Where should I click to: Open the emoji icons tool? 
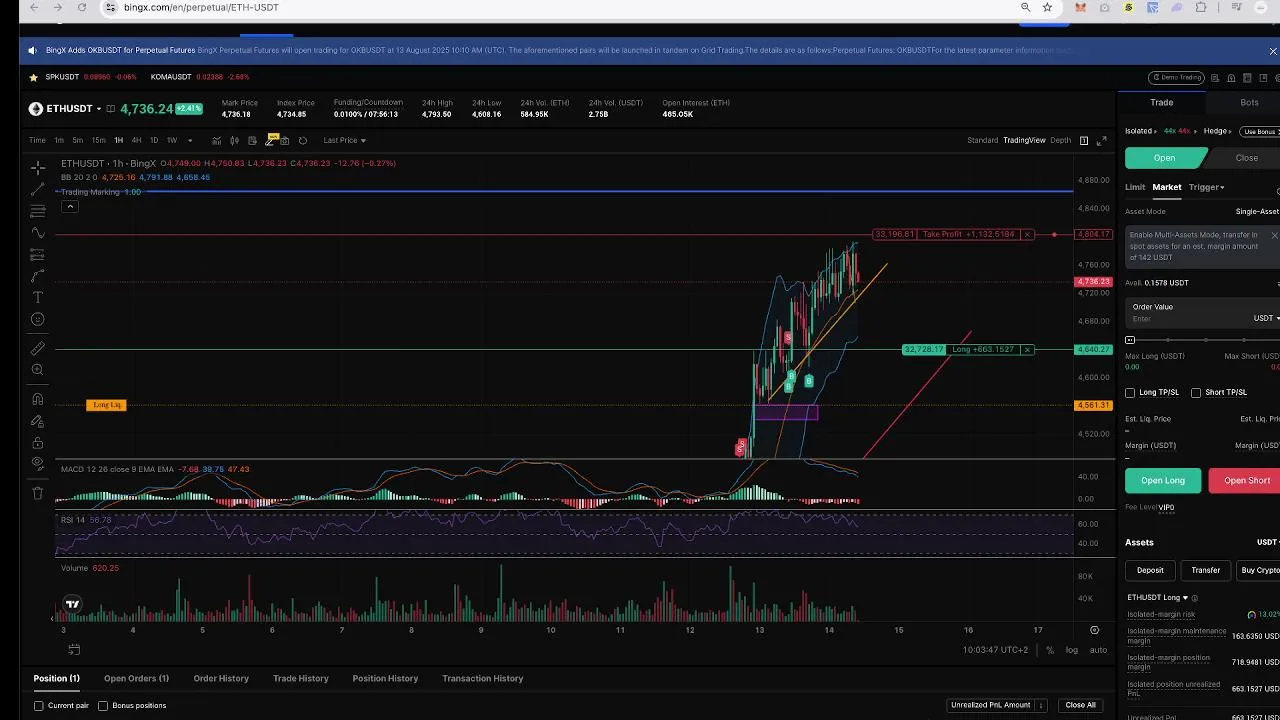point(37,319)
